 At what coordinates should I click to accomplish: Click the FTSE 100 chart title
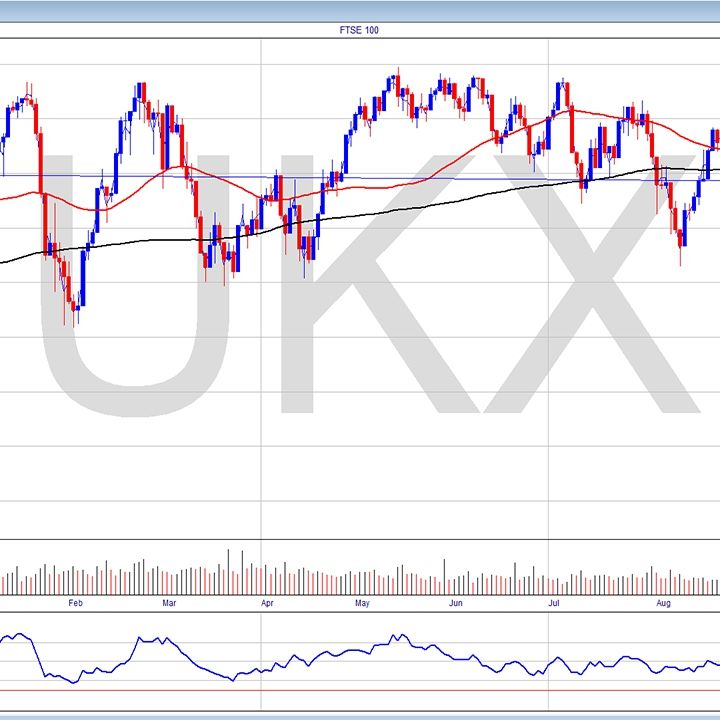point(360,30)
